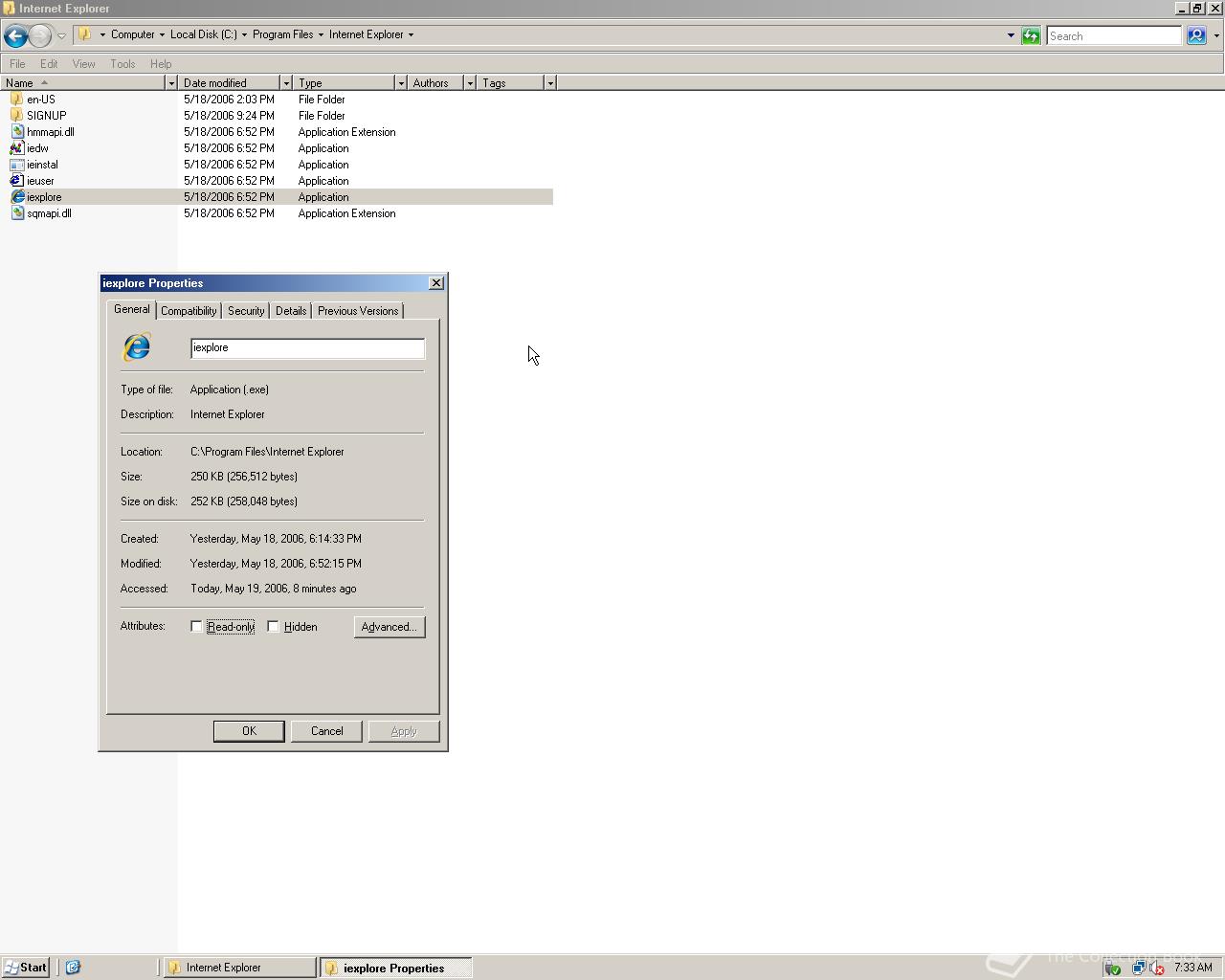Expand the Computer breadcrumb arrow
The height and width of the screenshot is (980, 1225).
click(162, 34)
